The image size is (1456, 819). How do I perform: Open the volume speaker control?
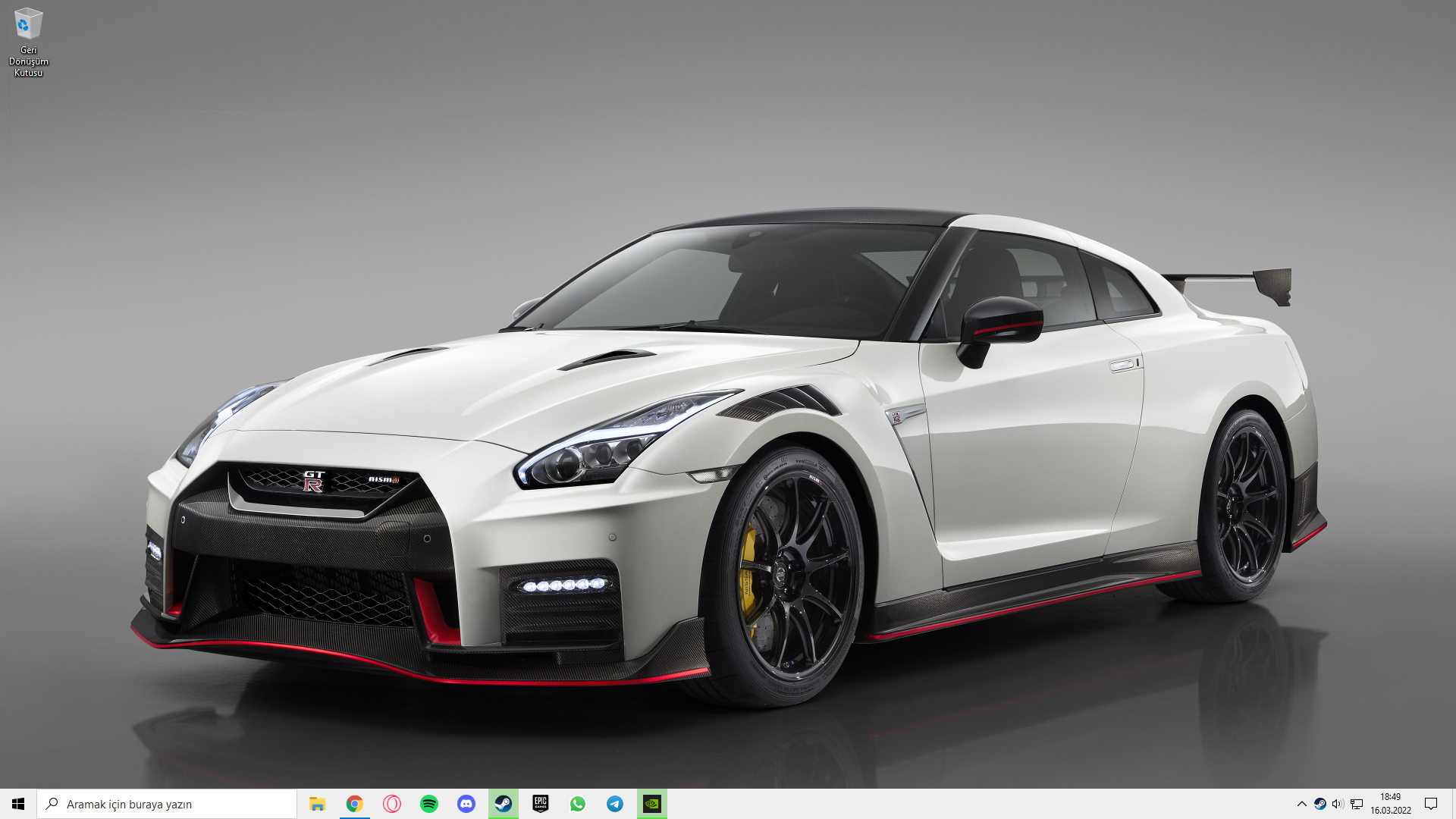pyautogui.click(x=1338, y=804)
